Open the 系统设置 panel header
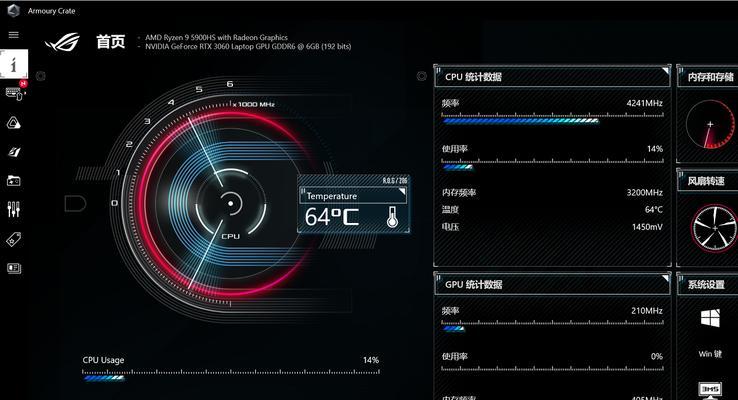This screenshot has height=400, width=738. 707,284
